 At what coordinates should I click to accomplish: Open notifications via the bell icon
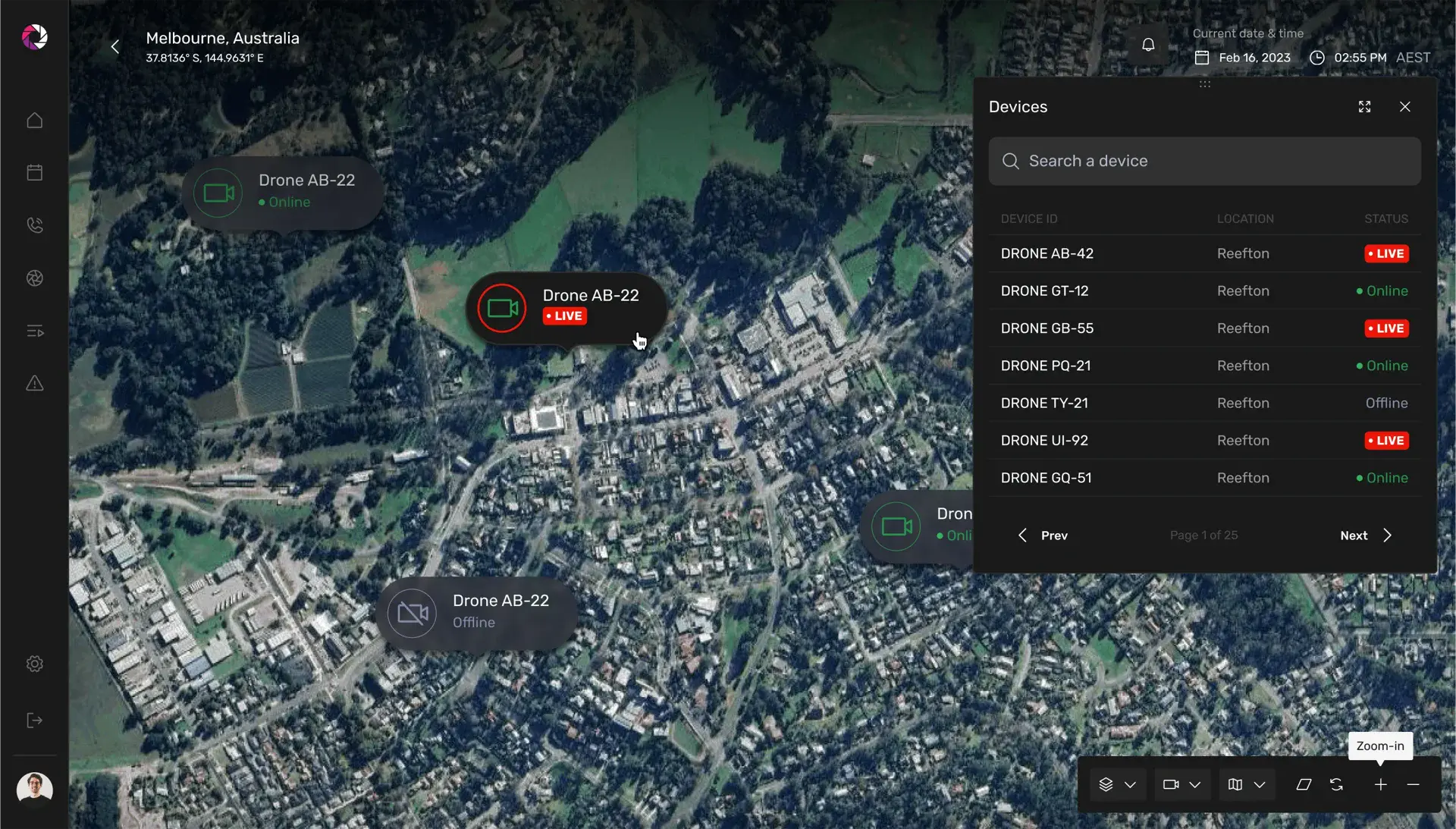pos(1147,44)
